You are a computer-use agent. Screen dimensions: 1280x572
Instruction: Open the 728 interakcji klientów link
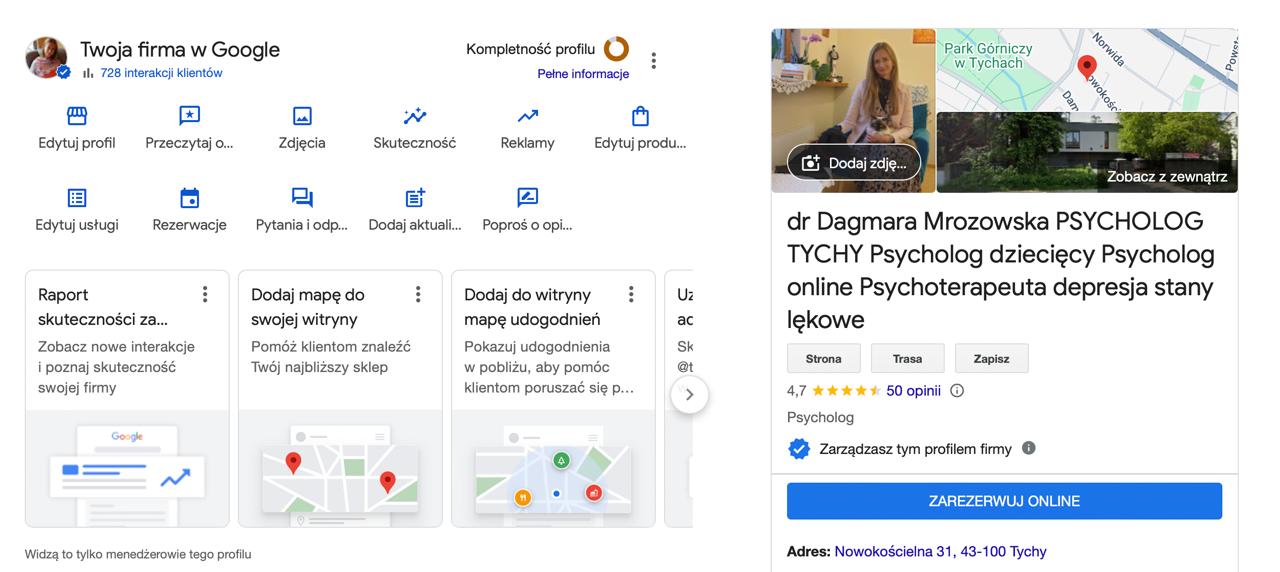(x=161, y=73)
